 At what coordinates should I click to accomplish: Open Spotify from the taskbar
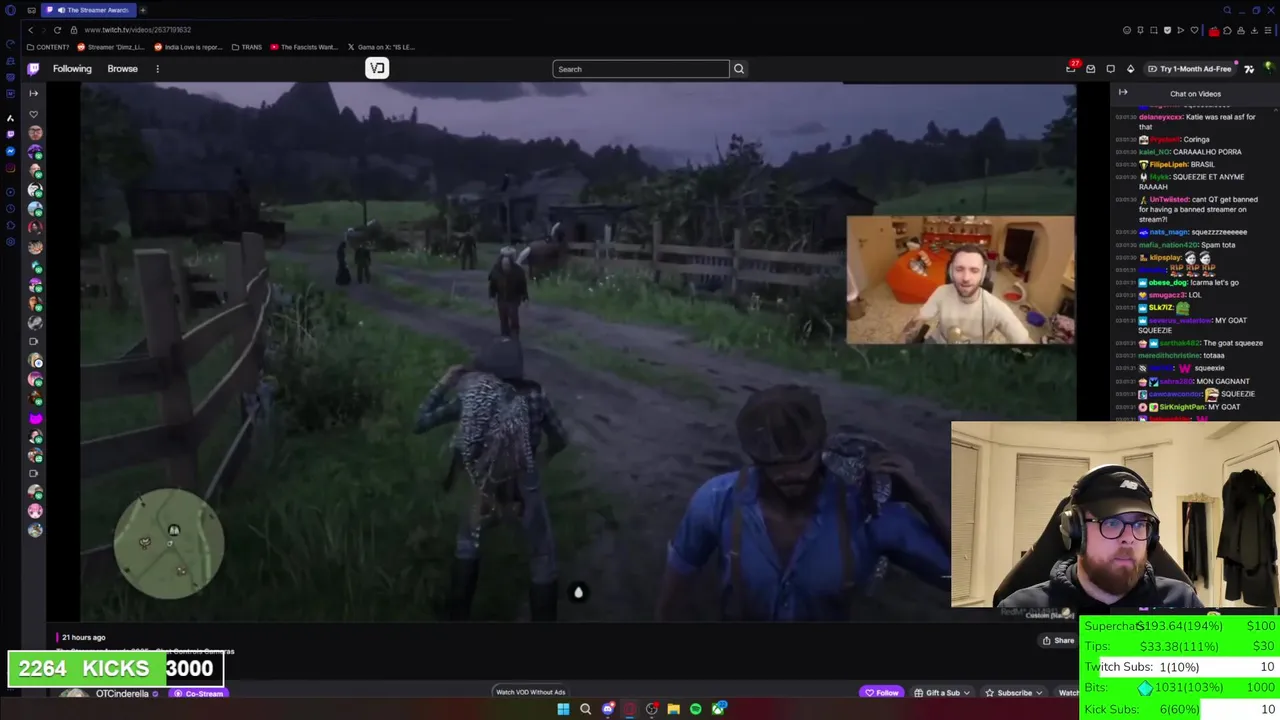click(696, 709)
